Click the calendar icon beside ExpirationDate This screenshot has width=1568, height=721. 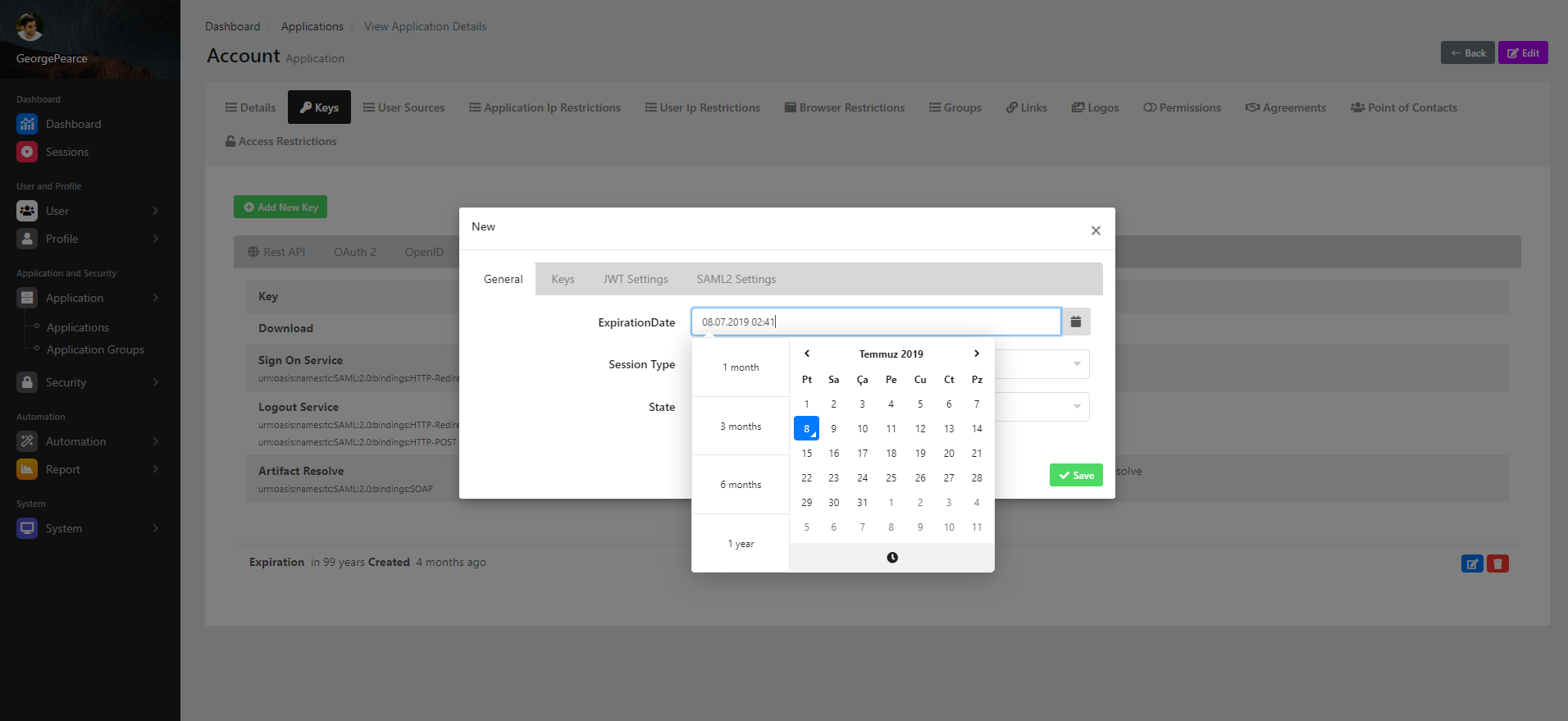pyautogui.click(x=1075, y=322)
